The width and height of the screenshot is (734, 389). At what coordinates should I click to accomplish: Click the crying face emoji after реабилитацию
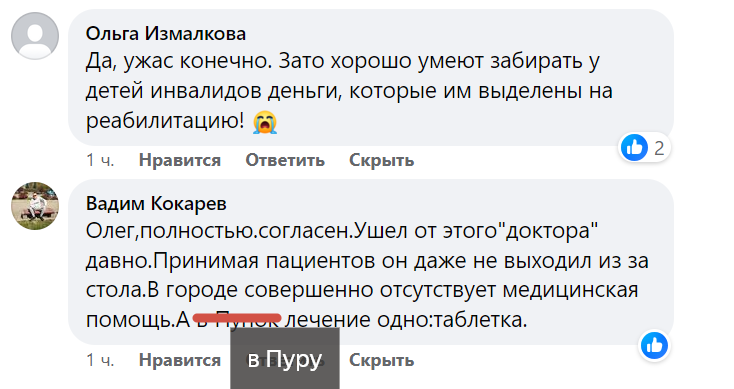tap(265, 122)
